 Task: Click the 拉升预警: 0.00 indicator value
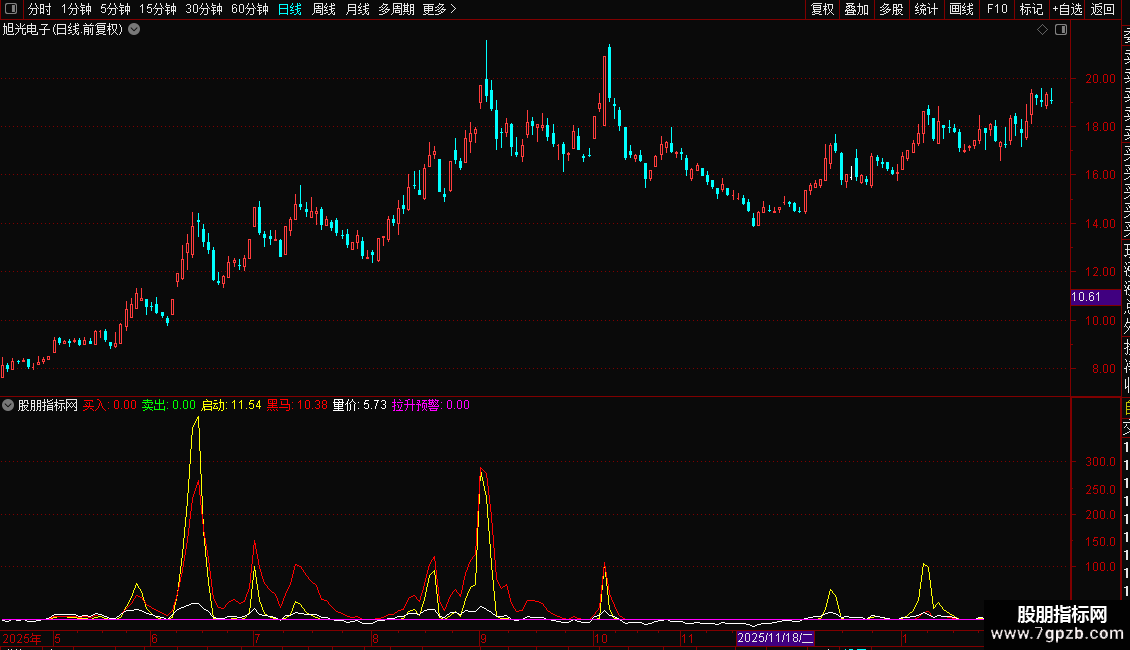click(431, 405)
